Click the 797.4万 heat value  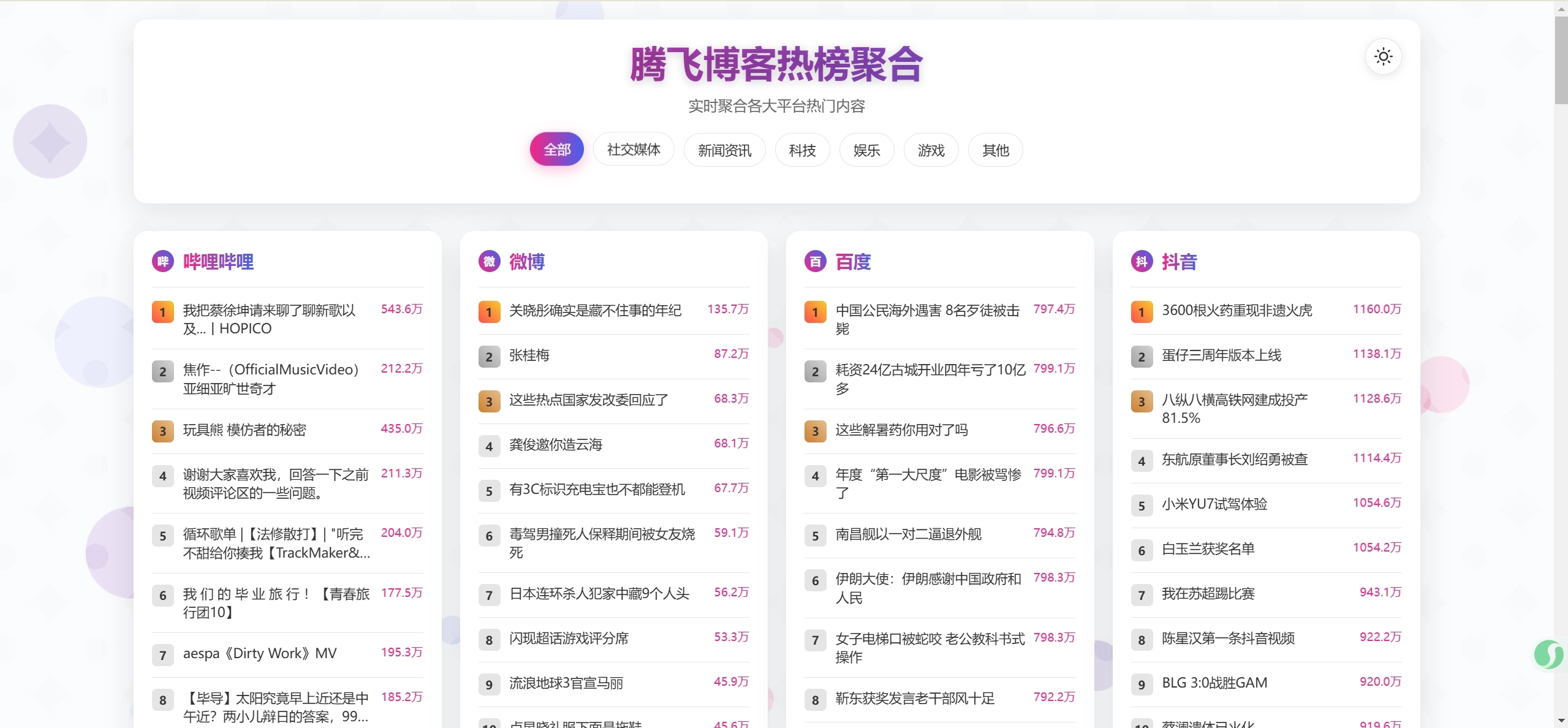click(1054, 309)
